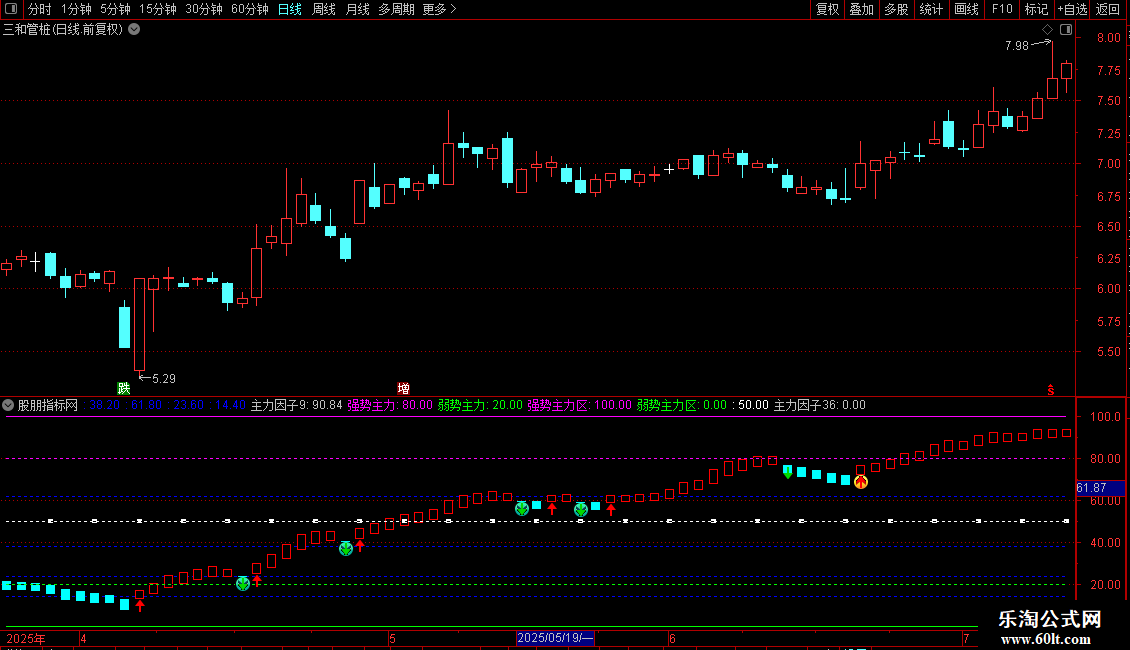Image resolution: width=1130 pixels, height=650 pixels.
Task: Click the orange signal icon in the indicator
Action: click(860, 482)
